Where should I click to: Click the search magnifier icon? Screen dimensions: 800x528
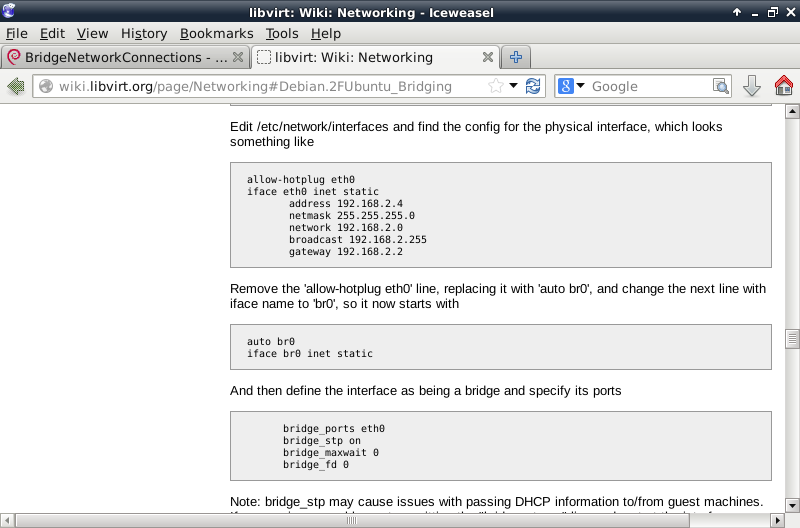[721, 87]
